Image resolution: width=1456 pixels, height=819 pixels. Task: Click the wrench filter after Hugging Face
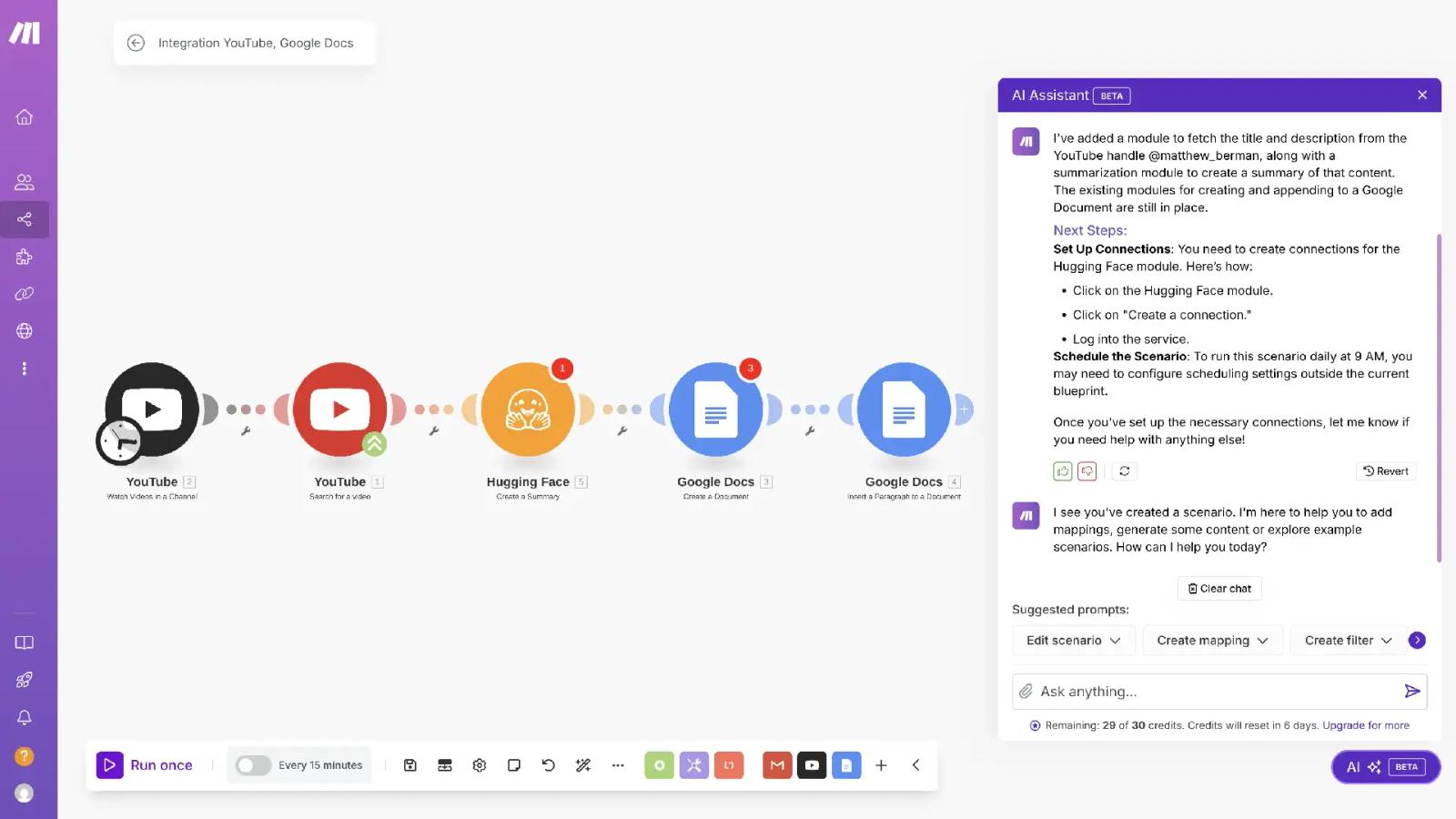622,431
